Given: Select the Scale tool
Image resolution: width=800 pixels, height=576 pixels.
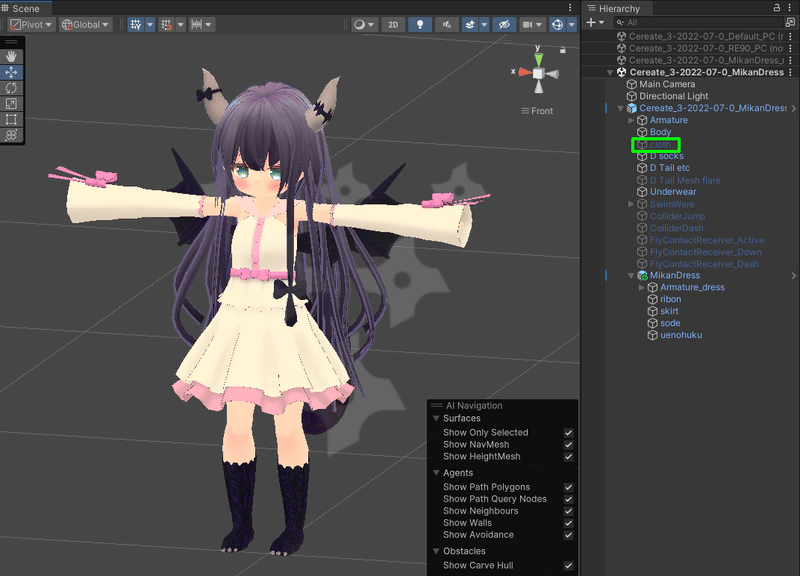Looking at the screenshot, I should coord(11,104).
